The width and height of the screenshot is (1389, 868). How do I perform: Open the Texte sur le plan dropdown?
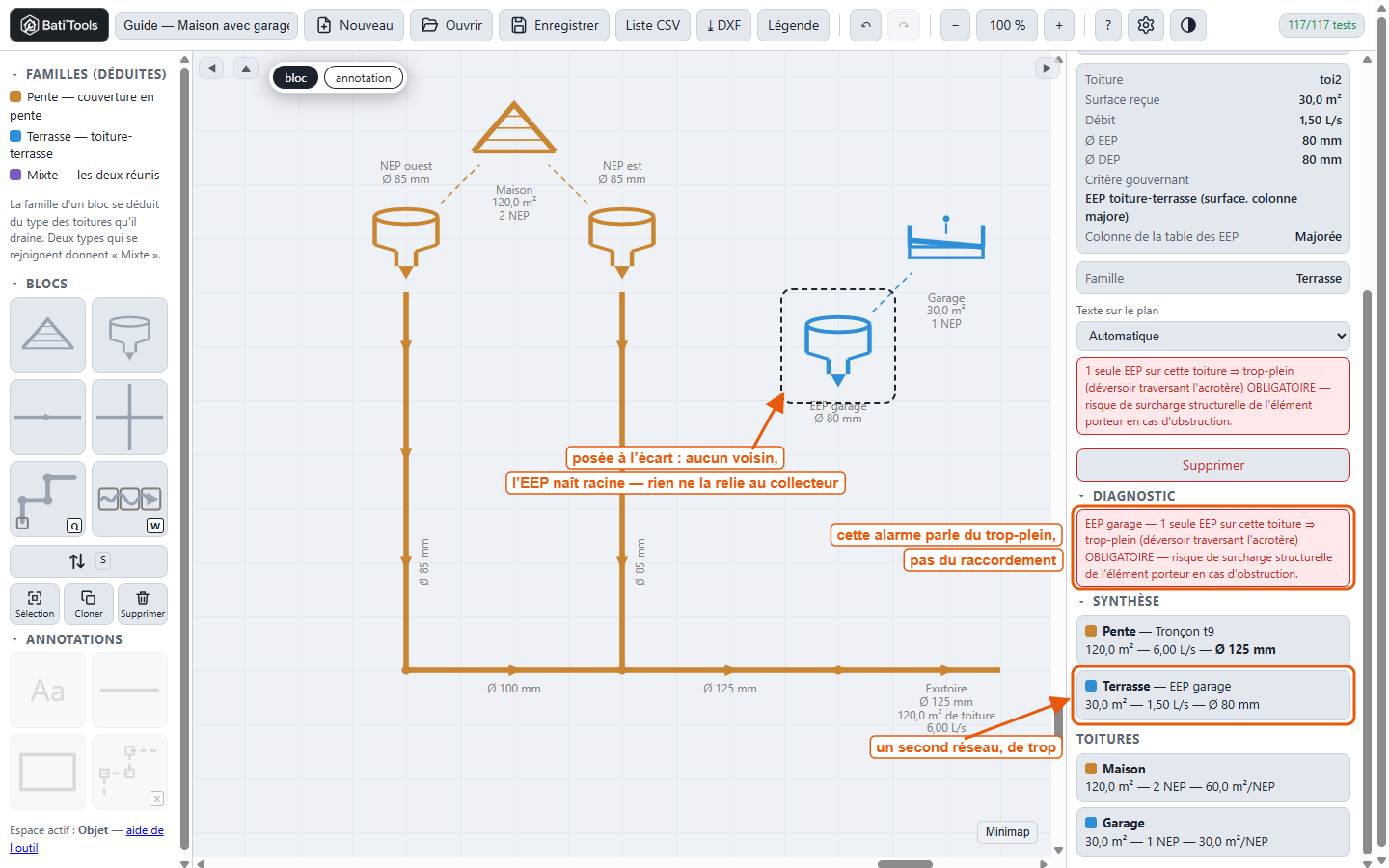coord(1212,336)
